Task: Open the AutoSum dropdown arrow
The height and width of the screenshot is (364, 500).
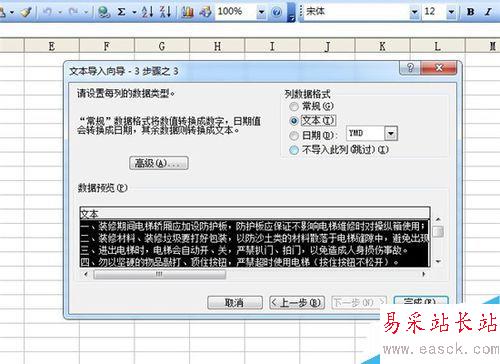Action: [x=134, y=13]
